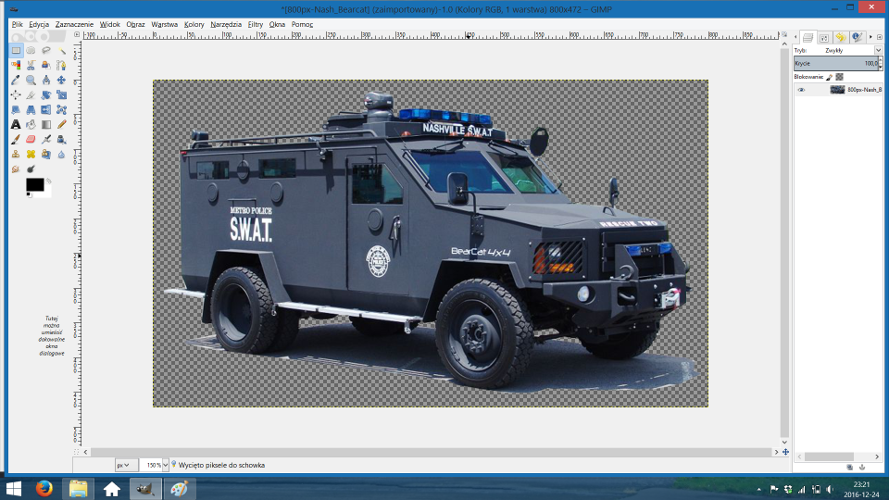The height and width of the screenshot is (500, 889).
Task: Open the 150% zoom level dropdown
Action: (166, 465)
